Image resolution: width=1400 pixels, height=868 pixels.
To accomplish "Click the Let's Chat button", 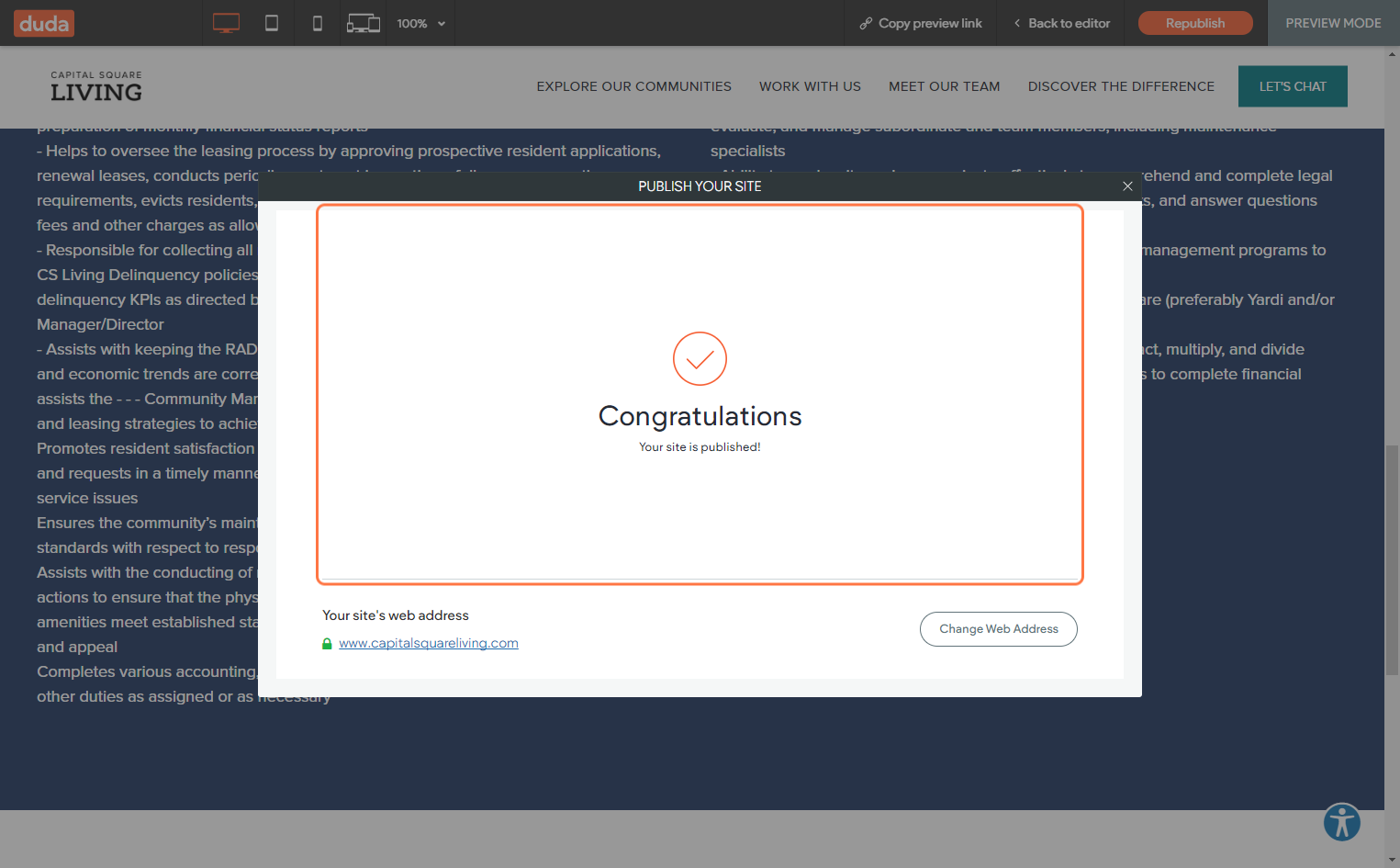I will (1293, 86).
